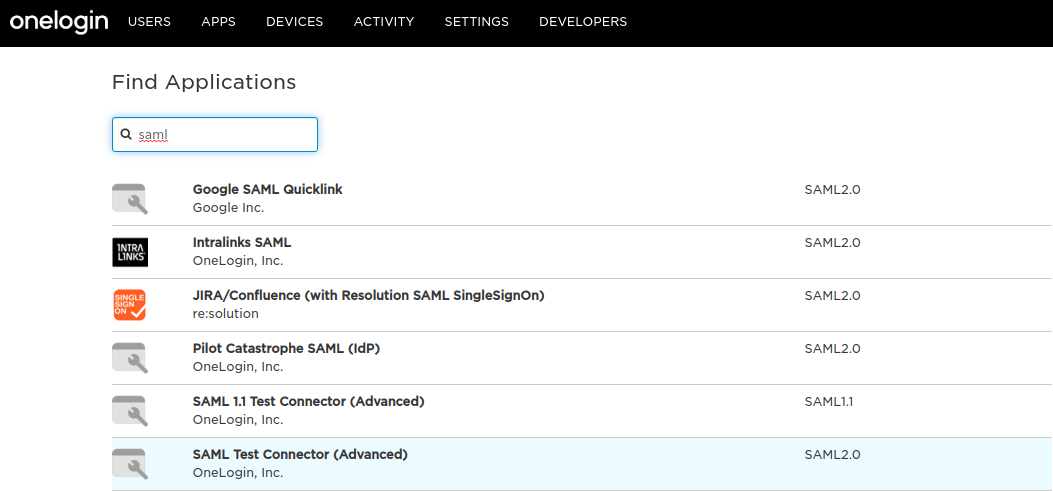Click the Google SAML Quicklink wrench icon
Screen dimensions: 1053x491
(130, 199)
